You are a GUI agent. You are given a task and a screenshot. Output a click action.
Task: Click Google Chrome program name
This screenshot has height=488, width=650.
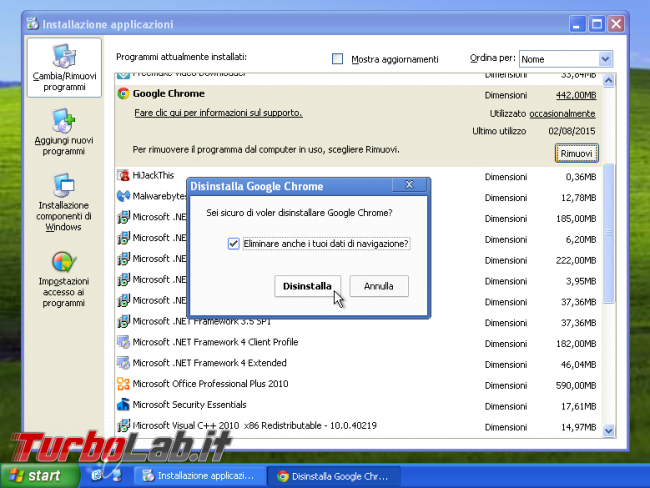(x=169, y=94)
